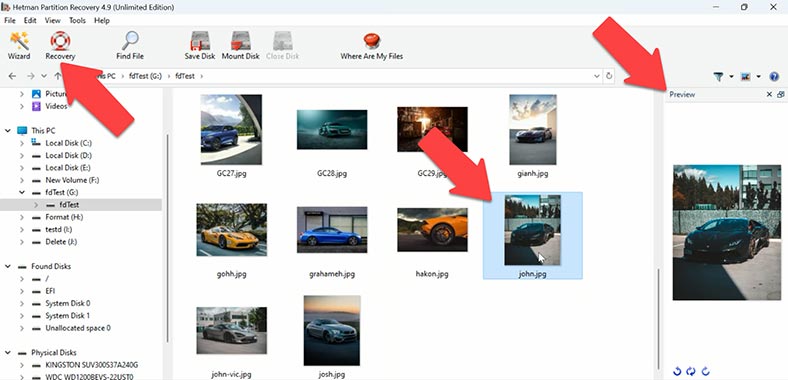Open filter options dropdown arrow
This screenshot has width=788, height=380.
tap(731, 76)
